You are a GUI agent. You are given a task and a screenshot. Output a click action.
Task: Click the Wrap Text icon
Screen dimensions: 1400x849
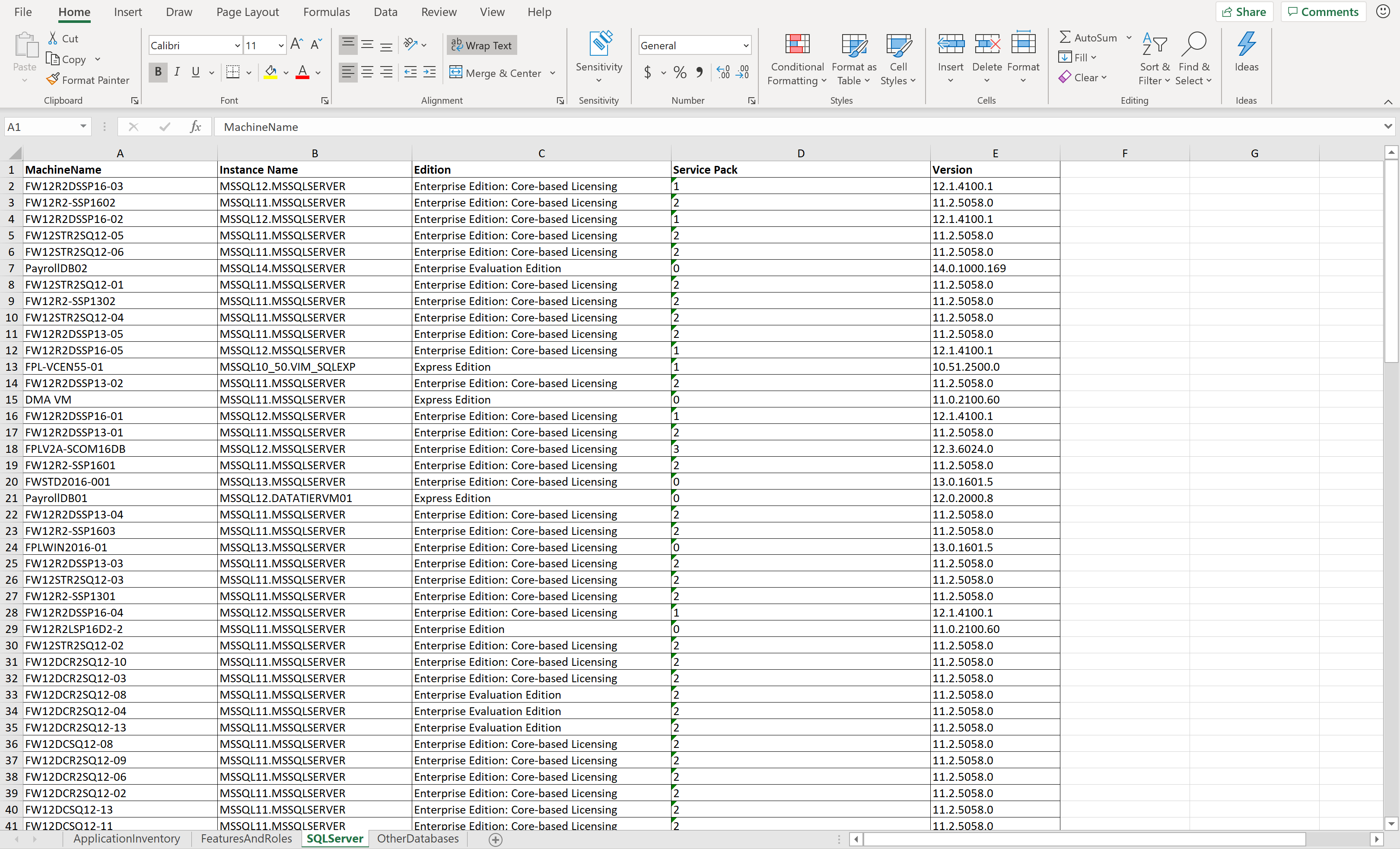485,45
